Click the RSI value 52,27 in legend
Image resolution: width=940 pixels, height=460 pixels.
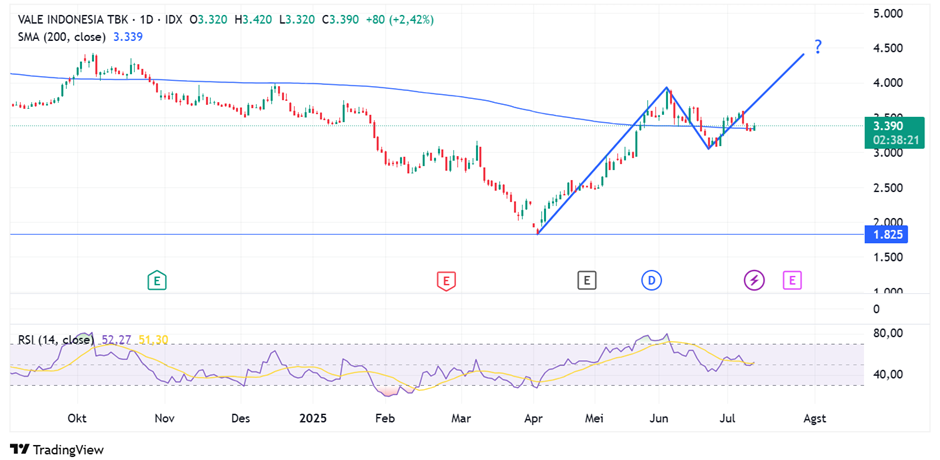tap(115, 340)
